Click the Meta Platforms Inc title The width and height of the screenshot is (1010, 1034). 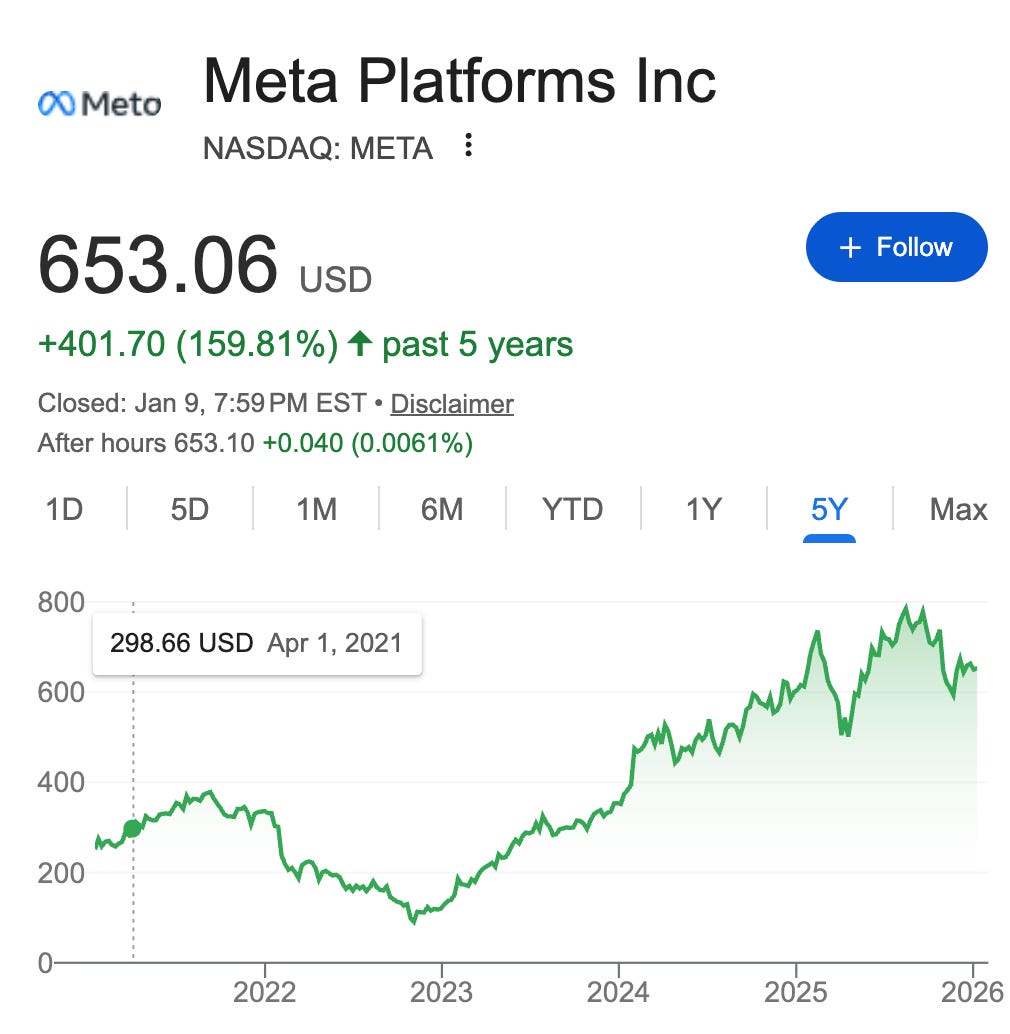click(460, 82)
